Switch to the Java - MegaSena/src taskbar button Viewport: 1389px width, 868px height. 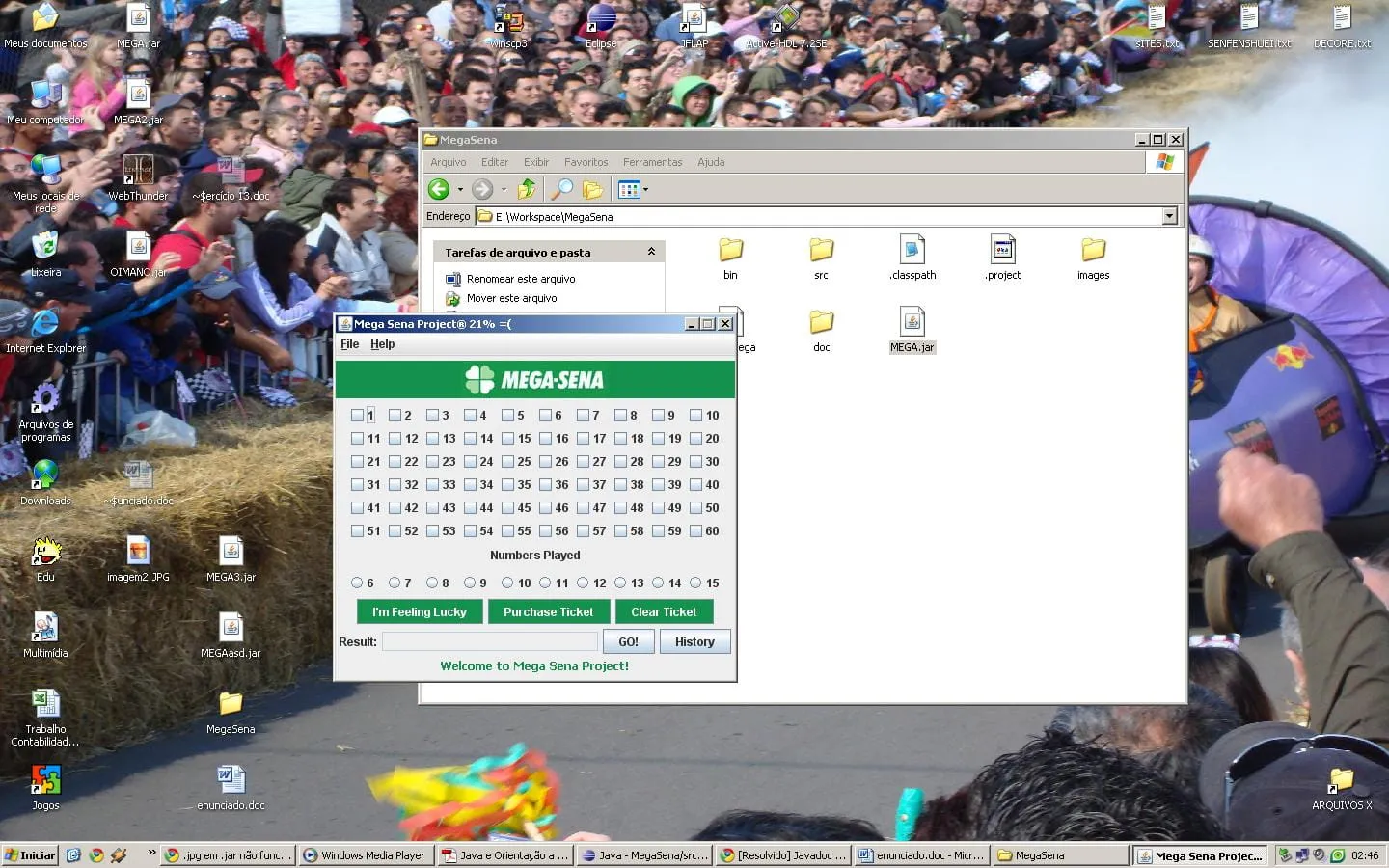(645, 855)
